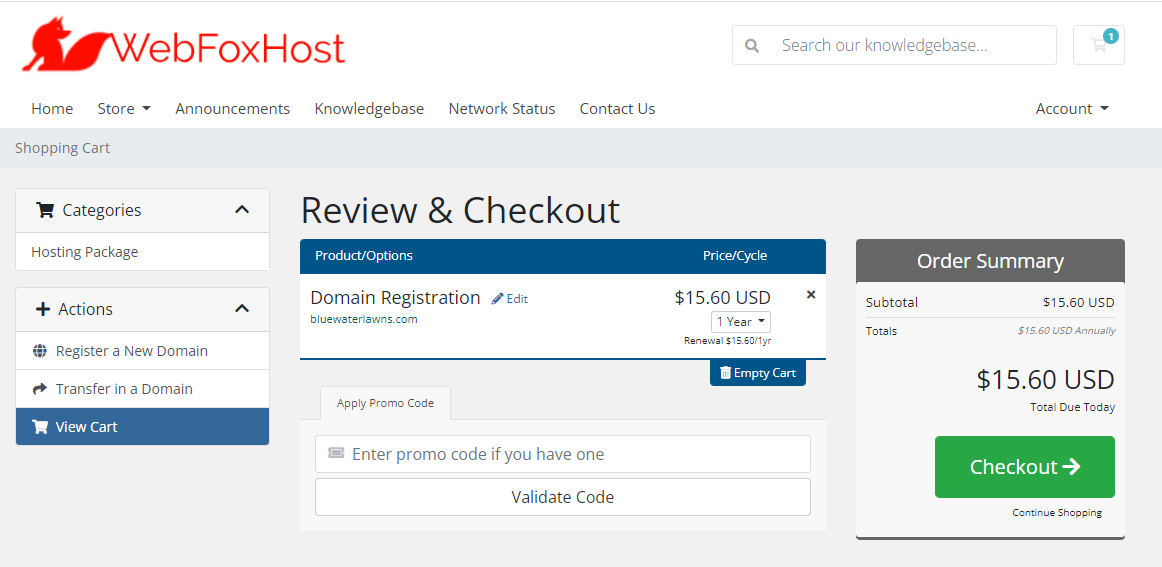
Task: Click the green Checkout button
Action: click(1025, 467)
